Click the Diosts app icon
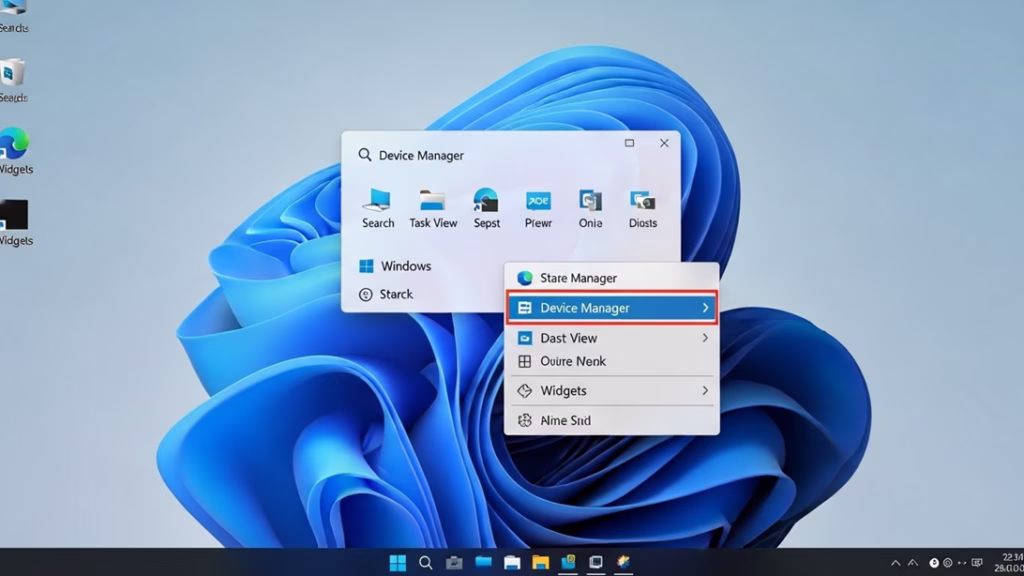The image size is (1024, 576). click(642, 200)
